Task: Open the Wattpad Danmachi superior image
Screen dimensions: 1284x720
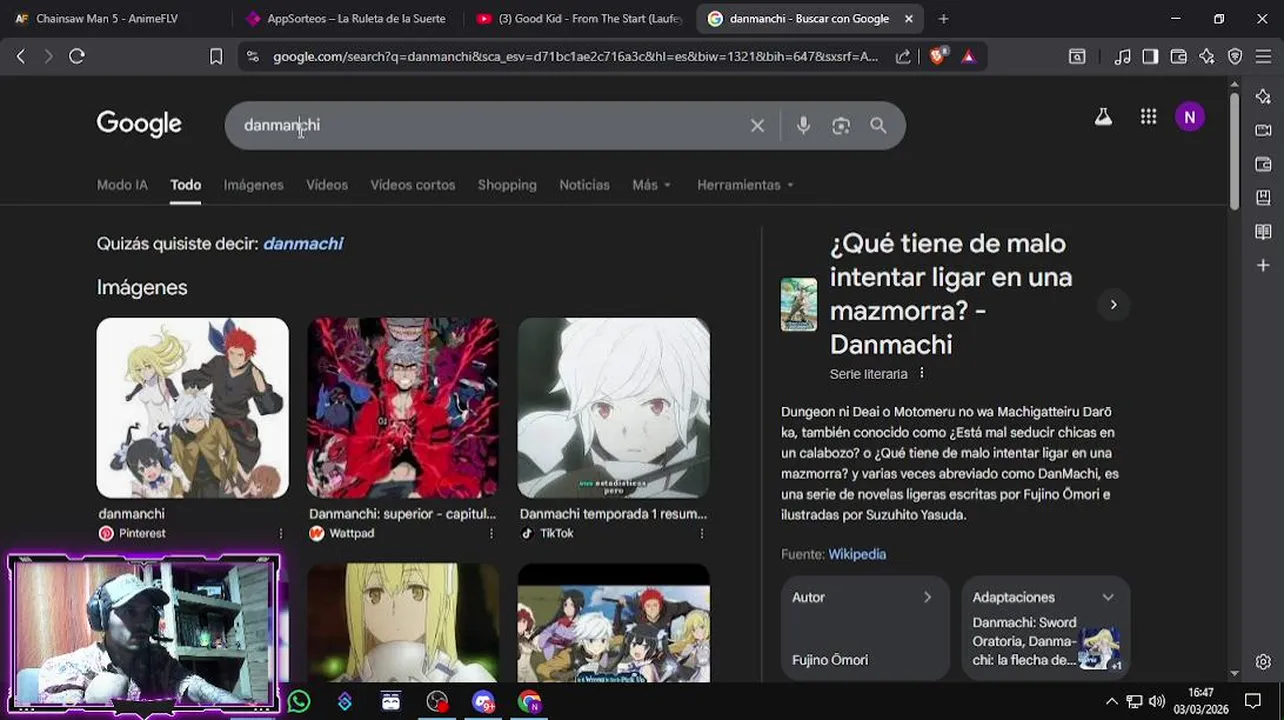Action: click(403, 408)
